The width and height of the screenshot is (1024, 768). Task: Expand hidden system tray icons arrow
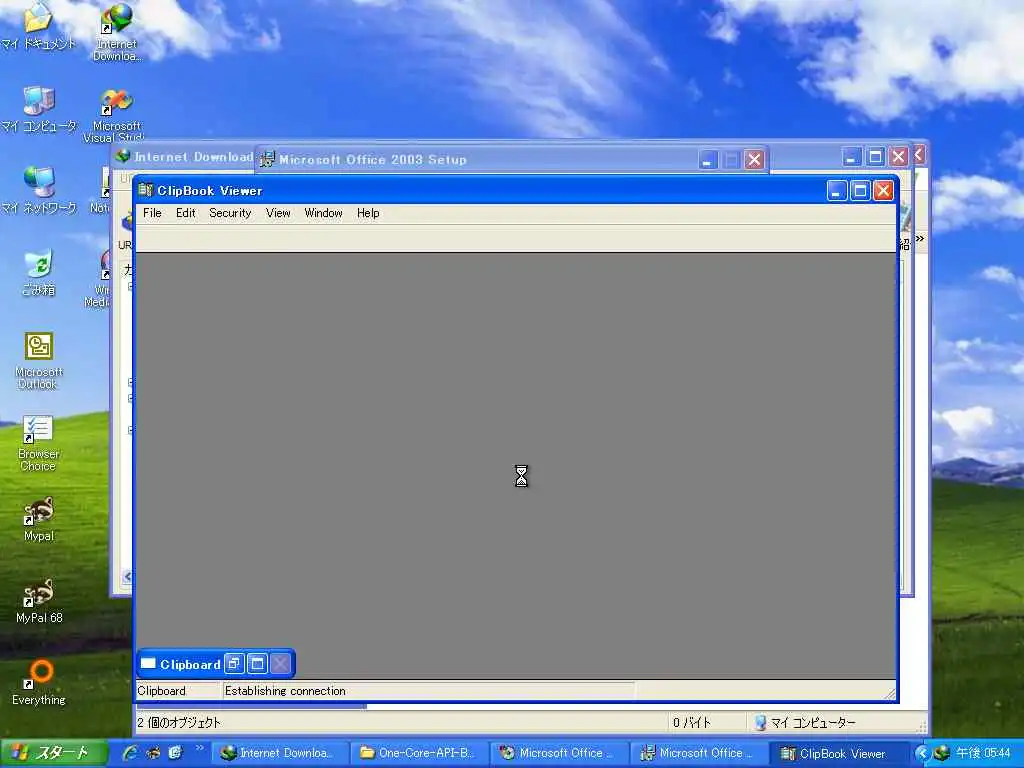tap(921, 753)
